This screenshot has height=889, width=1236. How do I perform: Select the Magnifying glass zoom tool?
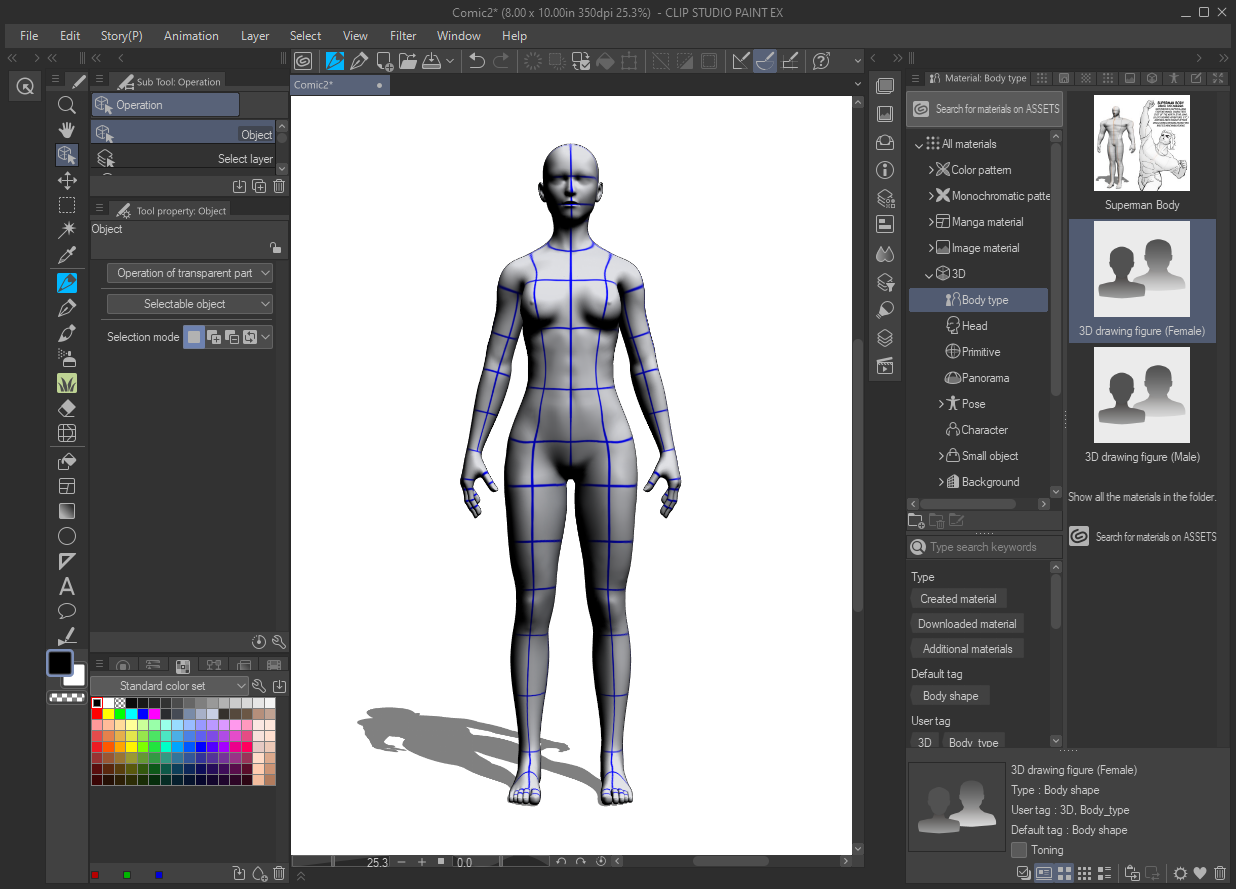[x=67, y=105]
